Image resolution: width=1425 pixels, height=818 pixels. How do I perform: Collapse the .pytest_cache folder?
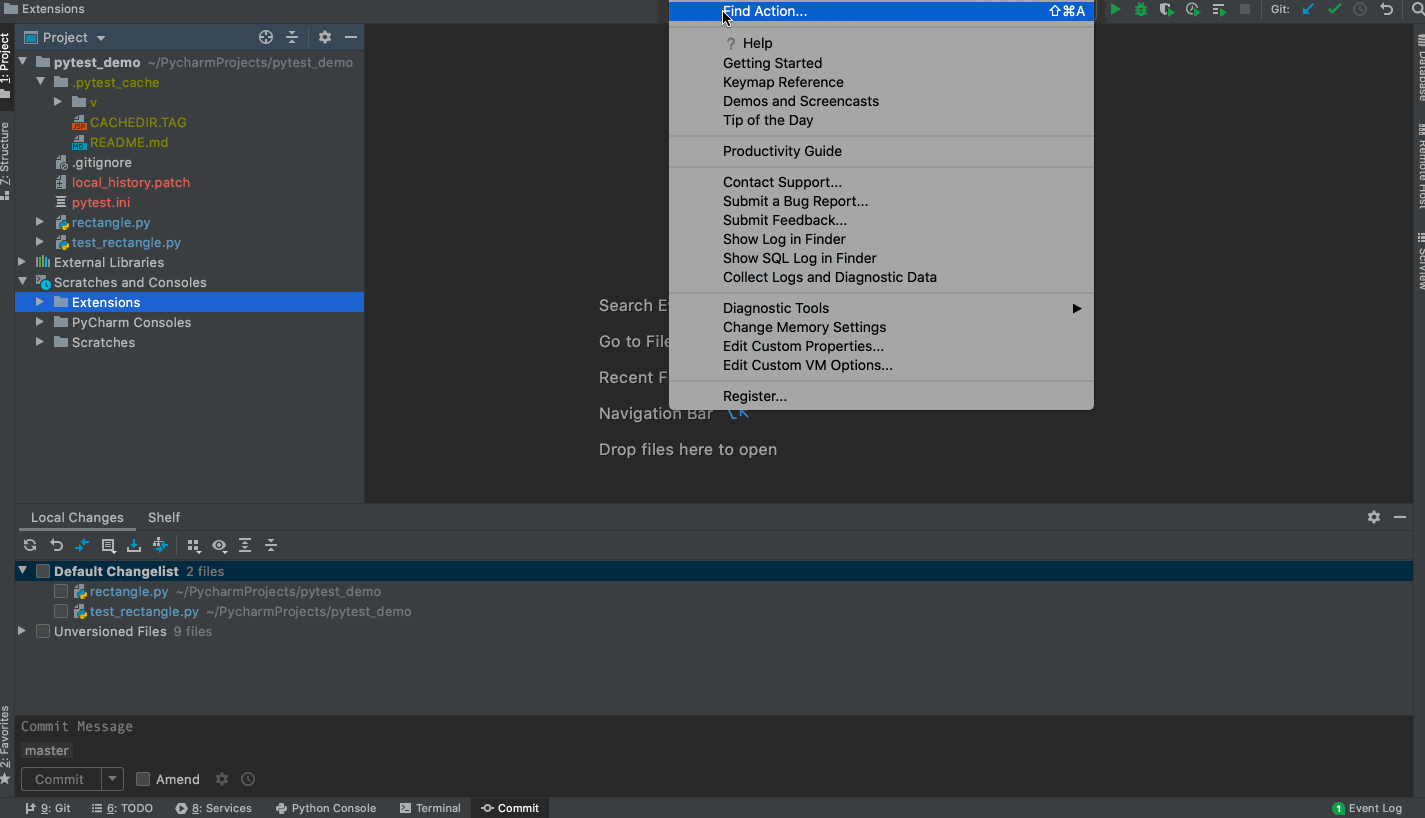click(x=41, y=82)
